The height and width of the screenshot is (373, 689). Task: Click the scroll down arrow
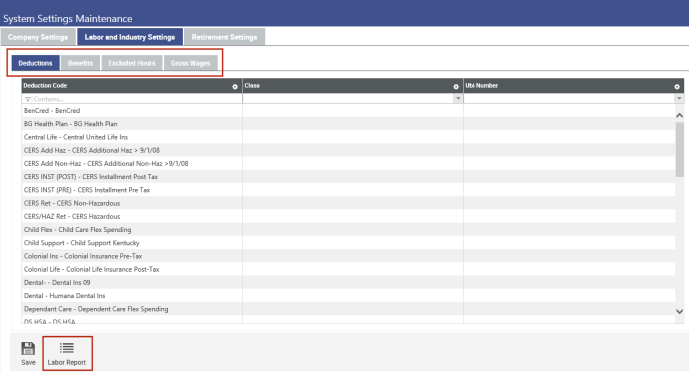(679, 311)
